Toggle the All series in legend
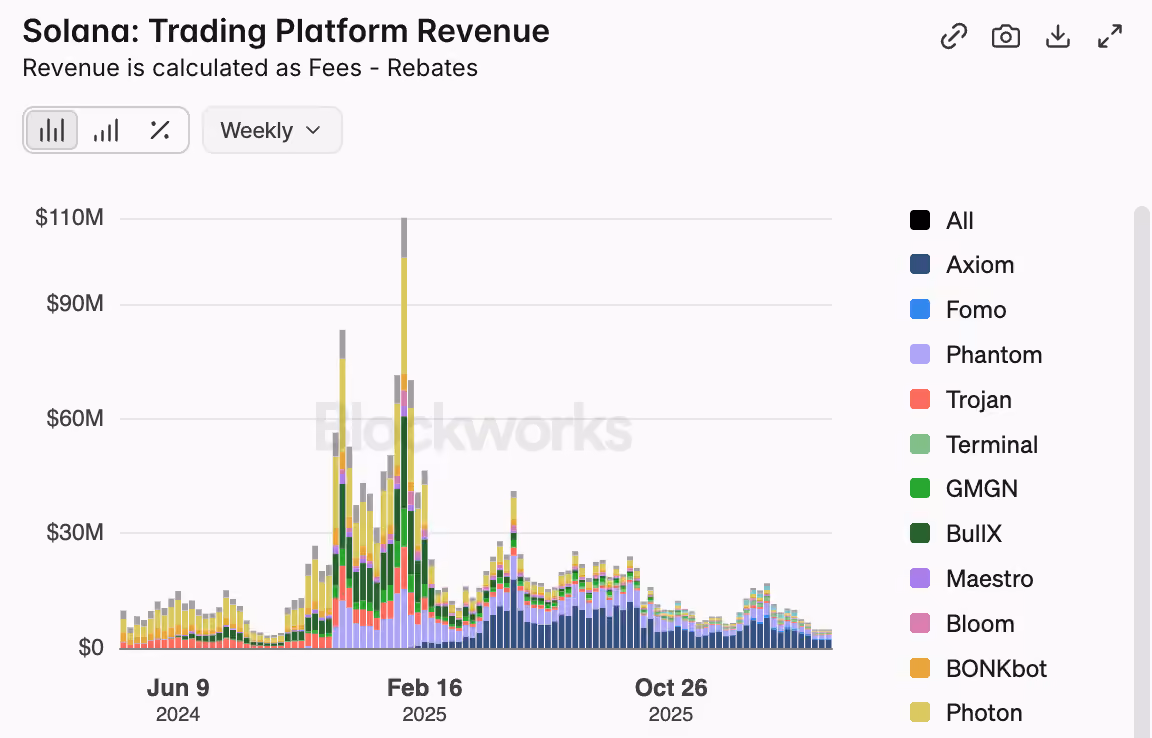The image size is (1152, 738). tap(941, 220)
